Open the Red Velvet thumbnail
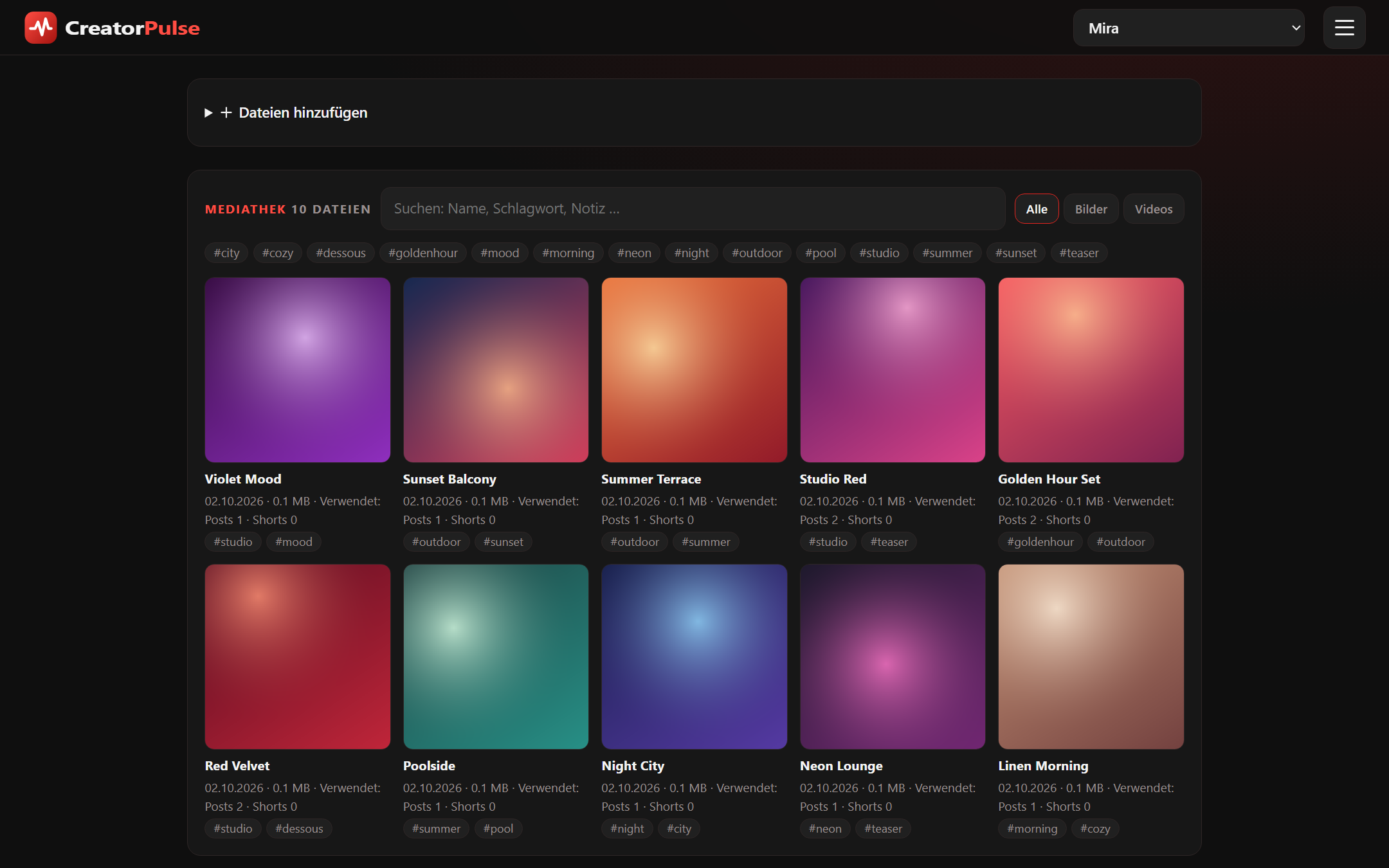Image resolution: width=1389 pixels, height=868 pixels. 298,656
